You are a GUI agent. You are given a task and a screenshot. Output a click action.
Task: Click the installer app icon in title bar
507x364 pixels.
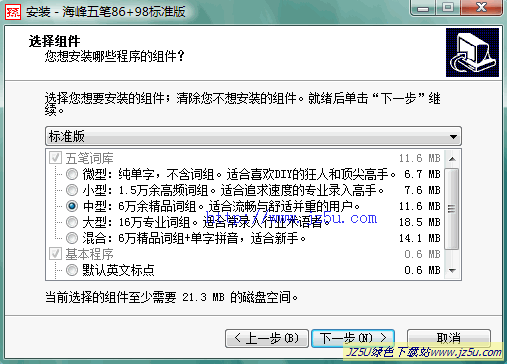pyautogui.click(x=13, y=12)
